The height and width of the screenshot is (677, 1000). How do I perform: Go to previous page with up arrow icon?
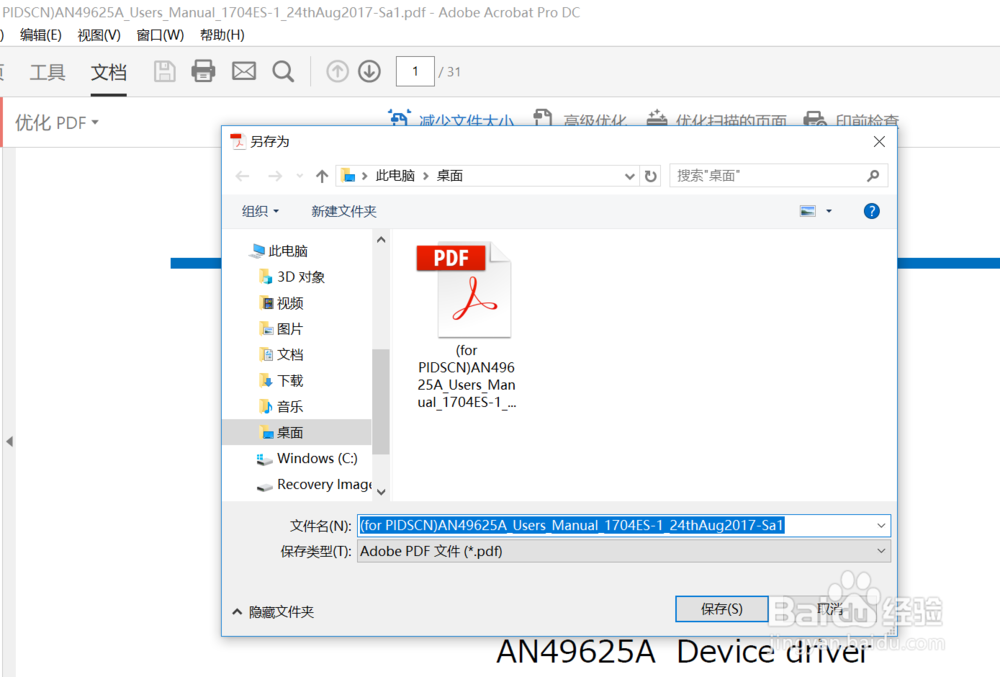(x=337, y=71)
